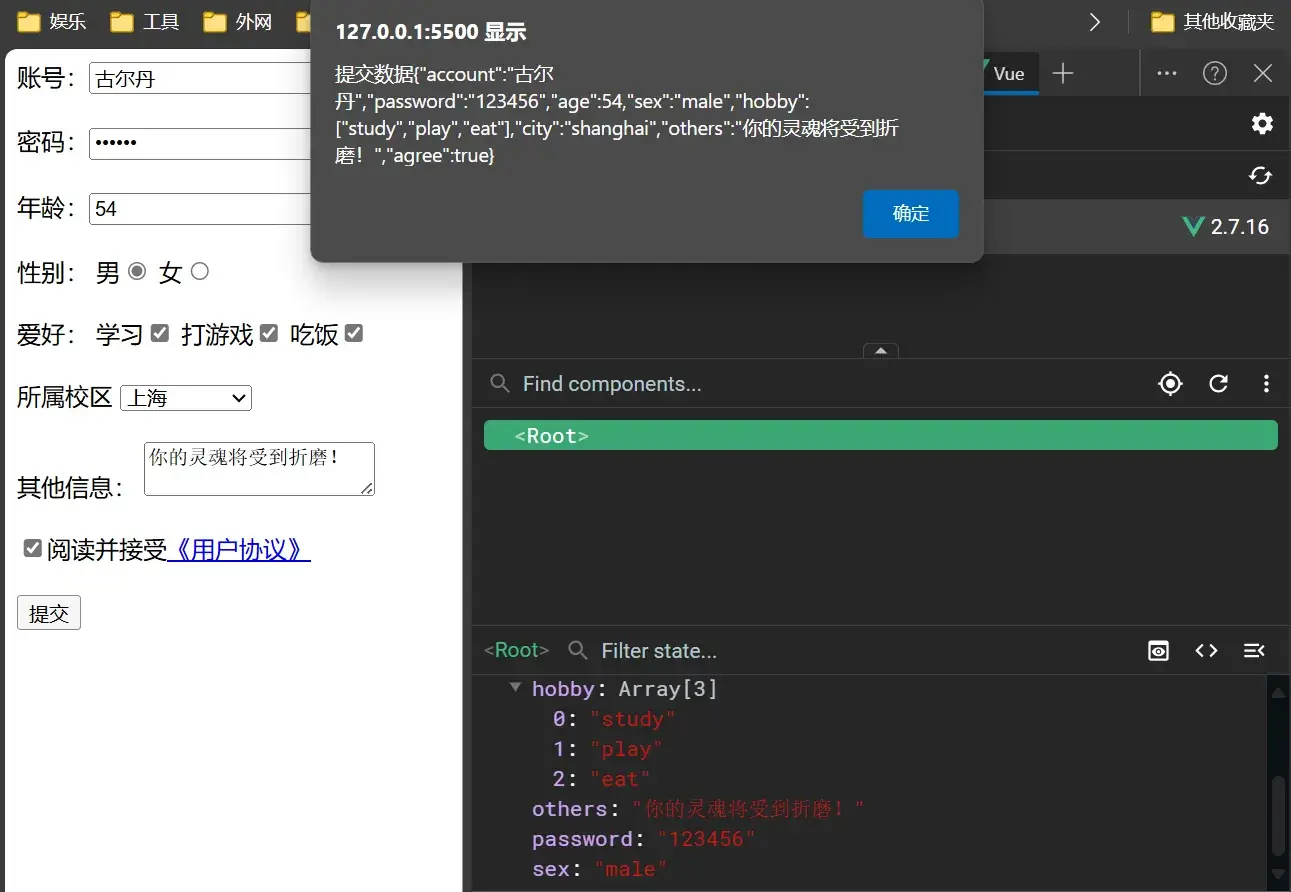
Task: Click the Vue 2.7.16 version label
Action: click(x=1226, y=227)
